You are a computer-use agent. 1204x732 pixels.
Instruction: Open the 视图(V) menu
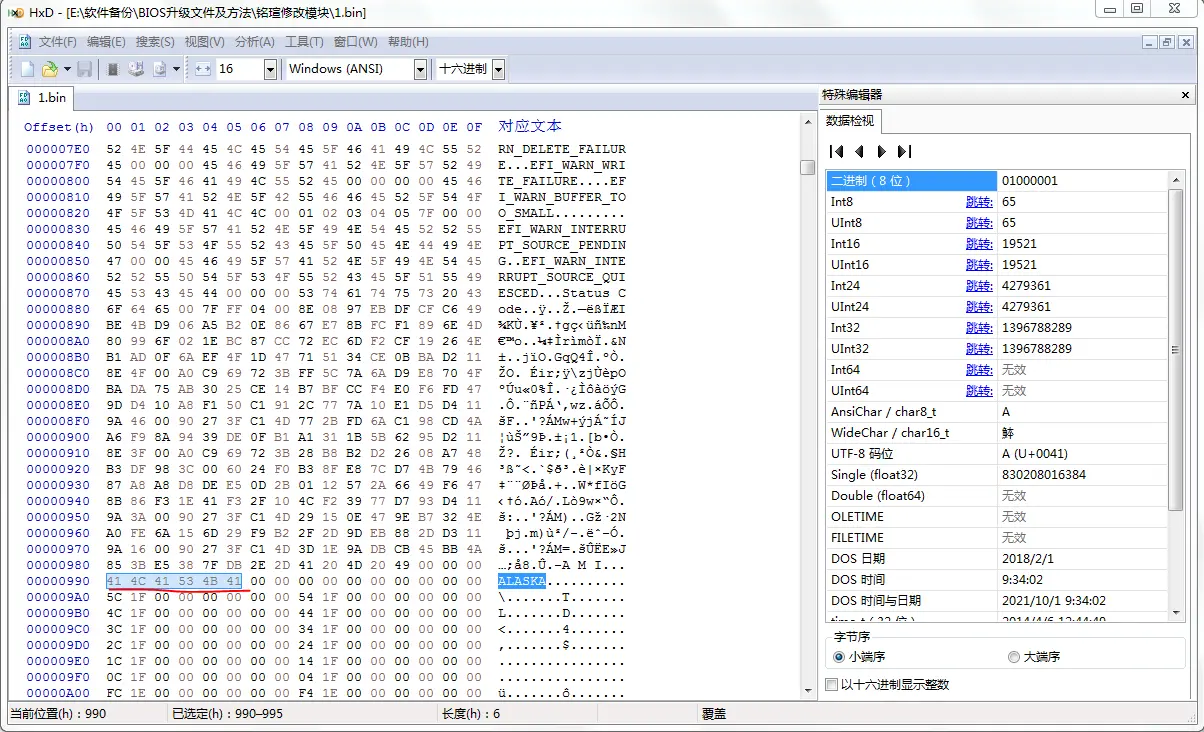[x=204, y=42]
